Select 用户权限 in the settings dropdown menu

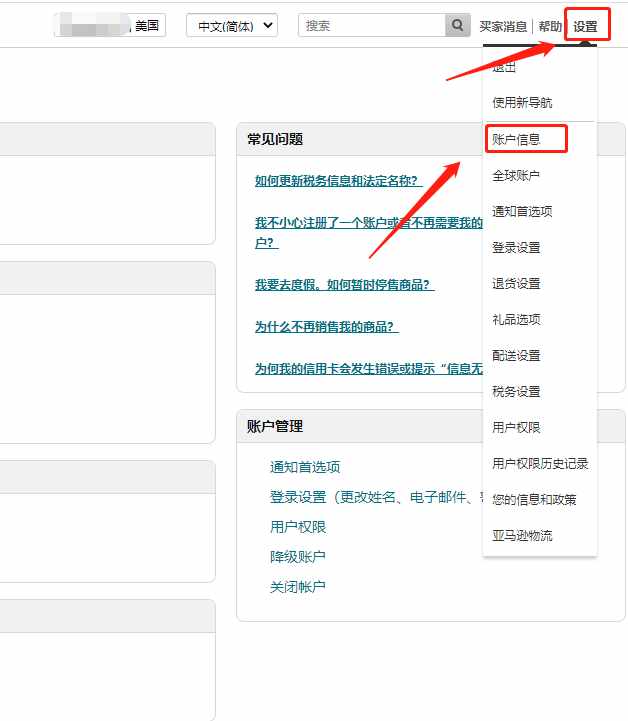[516, 427]
